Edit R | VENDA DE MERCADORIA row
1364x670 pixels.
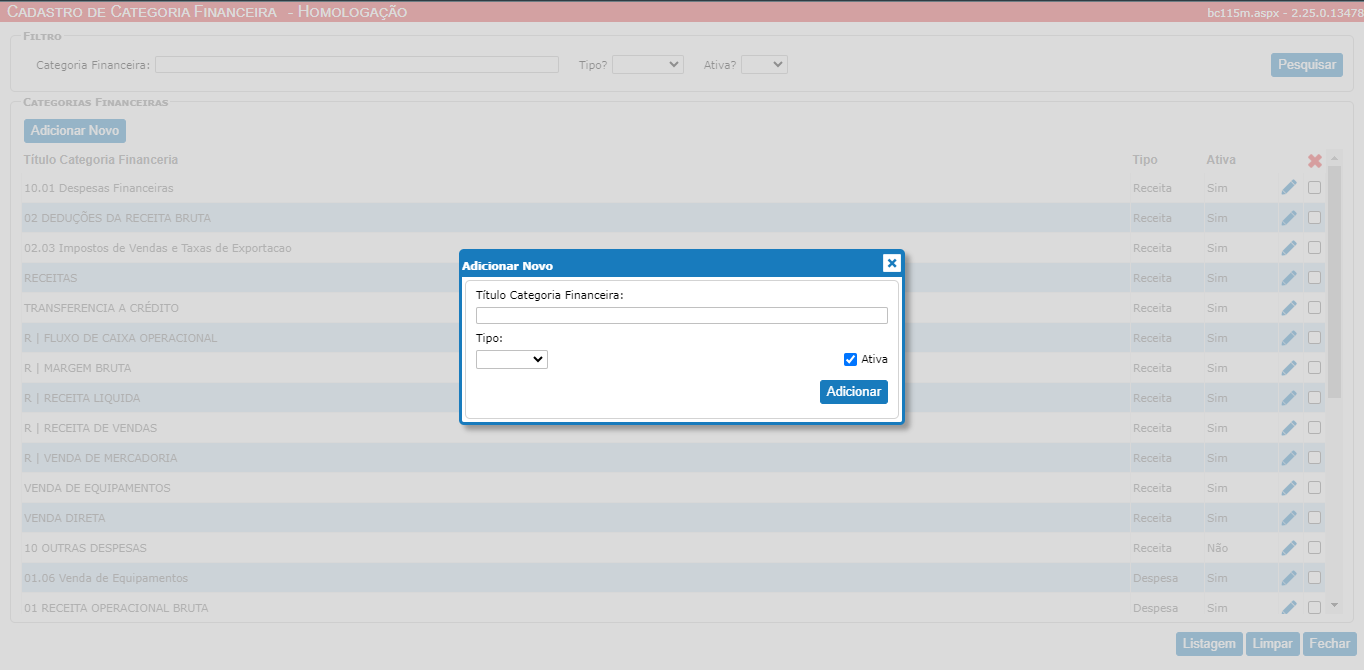pos(1289,457)
